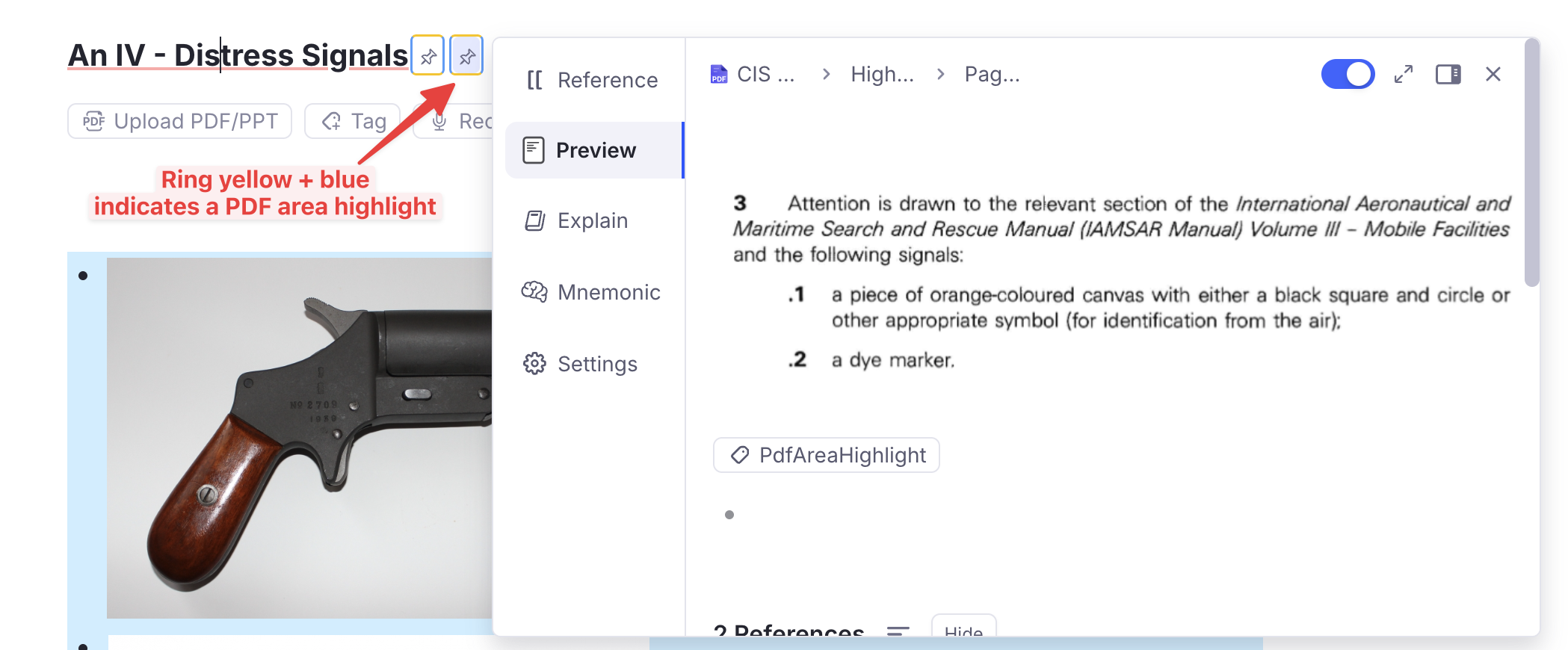Click the 'High...' breadcrumb item
This screenshot has height=650, width=1568.
click(x=882, y=74)
